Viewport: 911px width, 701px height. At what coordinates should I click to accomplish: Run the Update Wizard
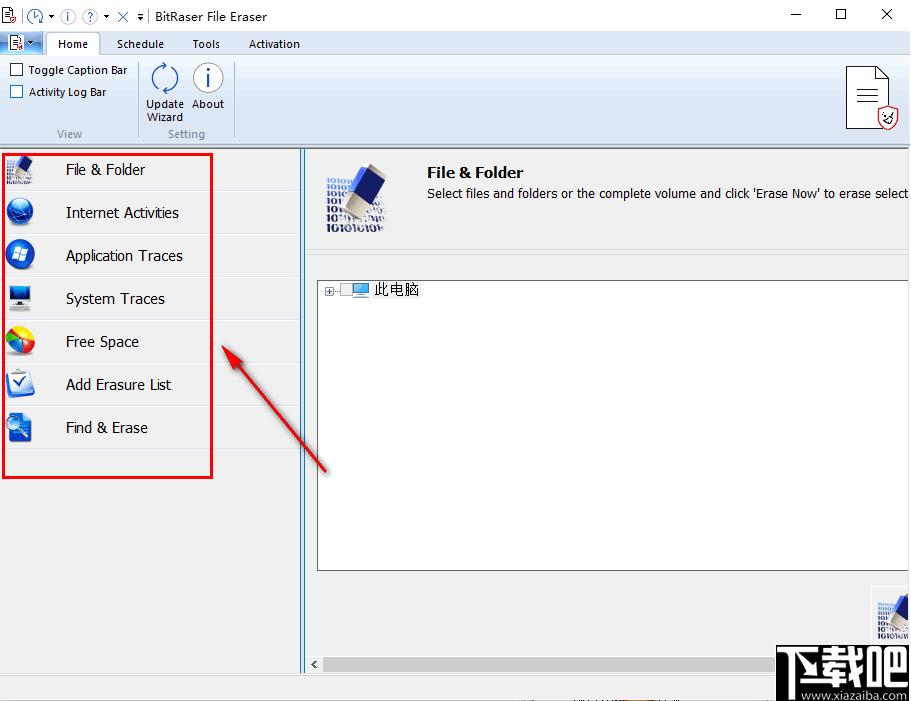164,93
